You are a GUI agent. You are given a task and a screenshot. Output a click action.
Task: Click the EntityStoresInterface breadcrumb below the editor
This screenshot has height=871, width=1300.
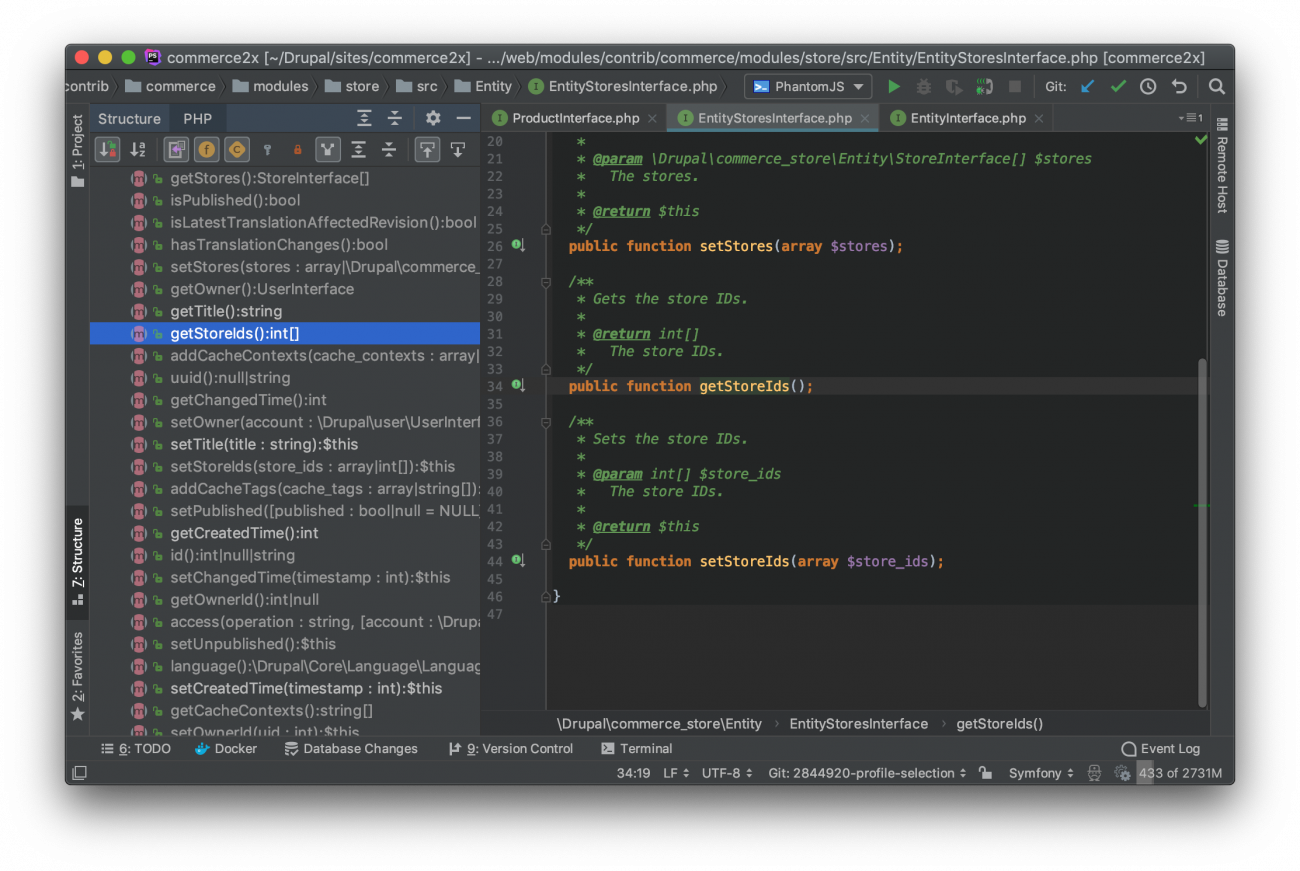[x=858, y=723]
